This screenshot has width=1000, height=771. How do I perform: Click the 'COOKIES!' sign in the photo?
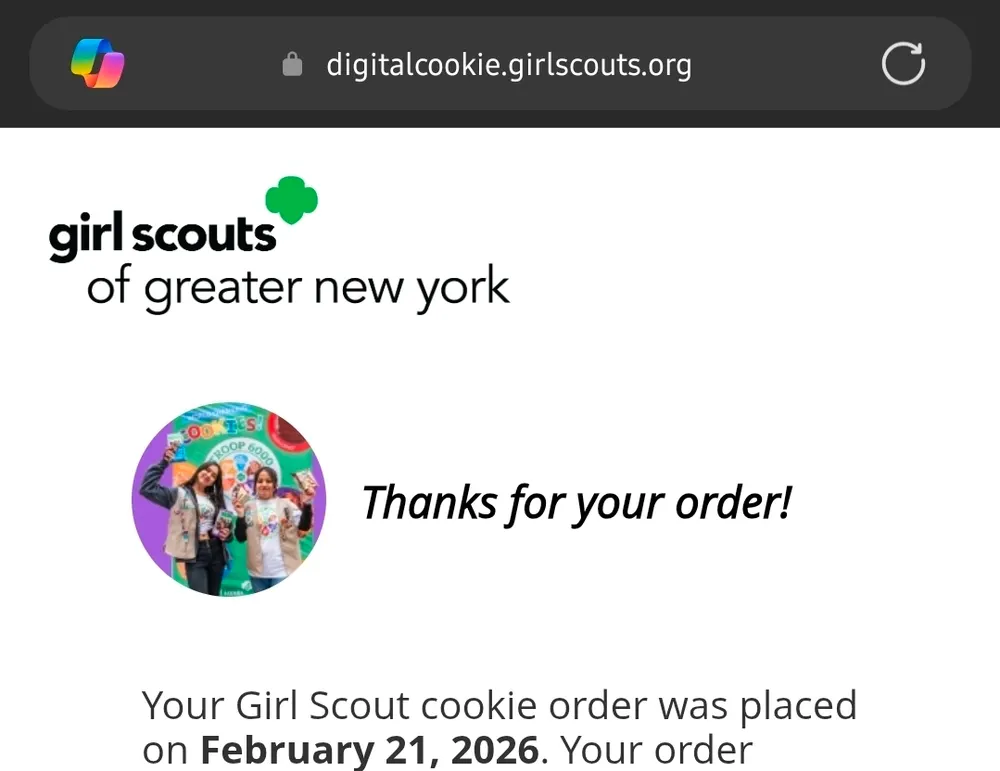click(221, 429)
